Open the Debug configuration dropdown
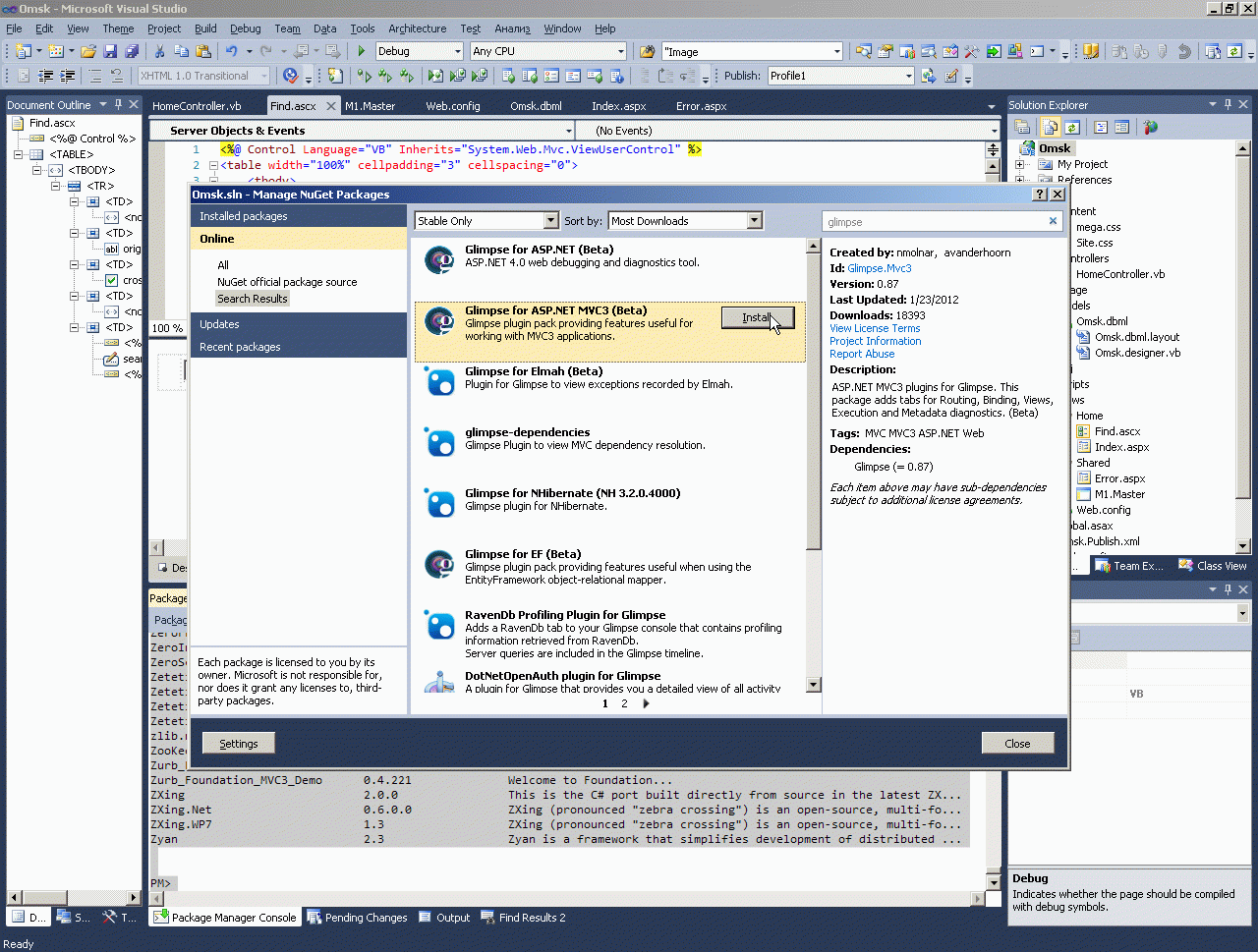 click(x=458, y=51)
